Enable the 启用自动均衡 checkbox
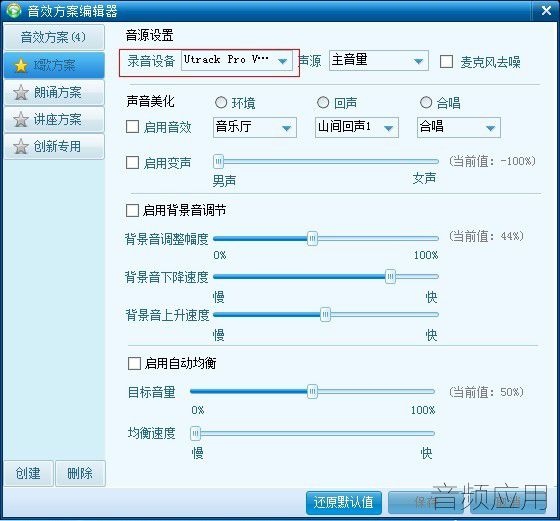 134,364
